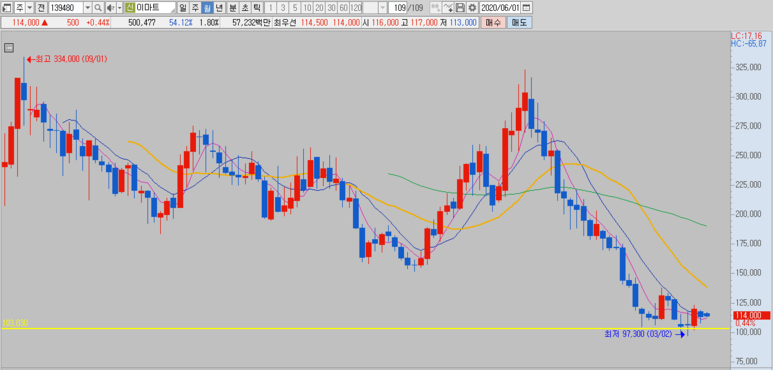Click high price 117,000
The image size is (773, 370).
pos(425,23)
